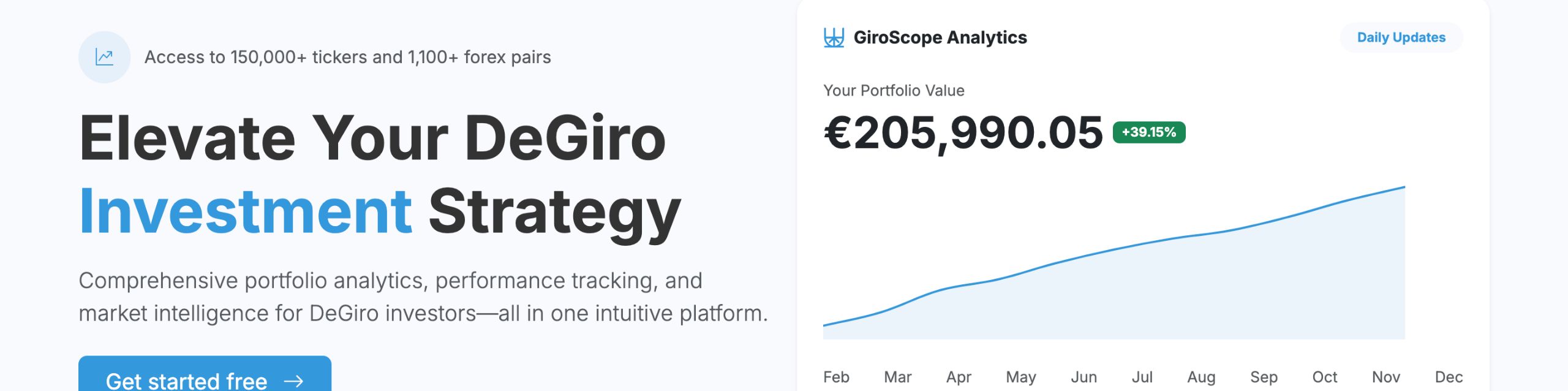The height and width of the screenshot is (391, 1568).
Task: Pick Sep on the chart timeline
Action: 1264,377
